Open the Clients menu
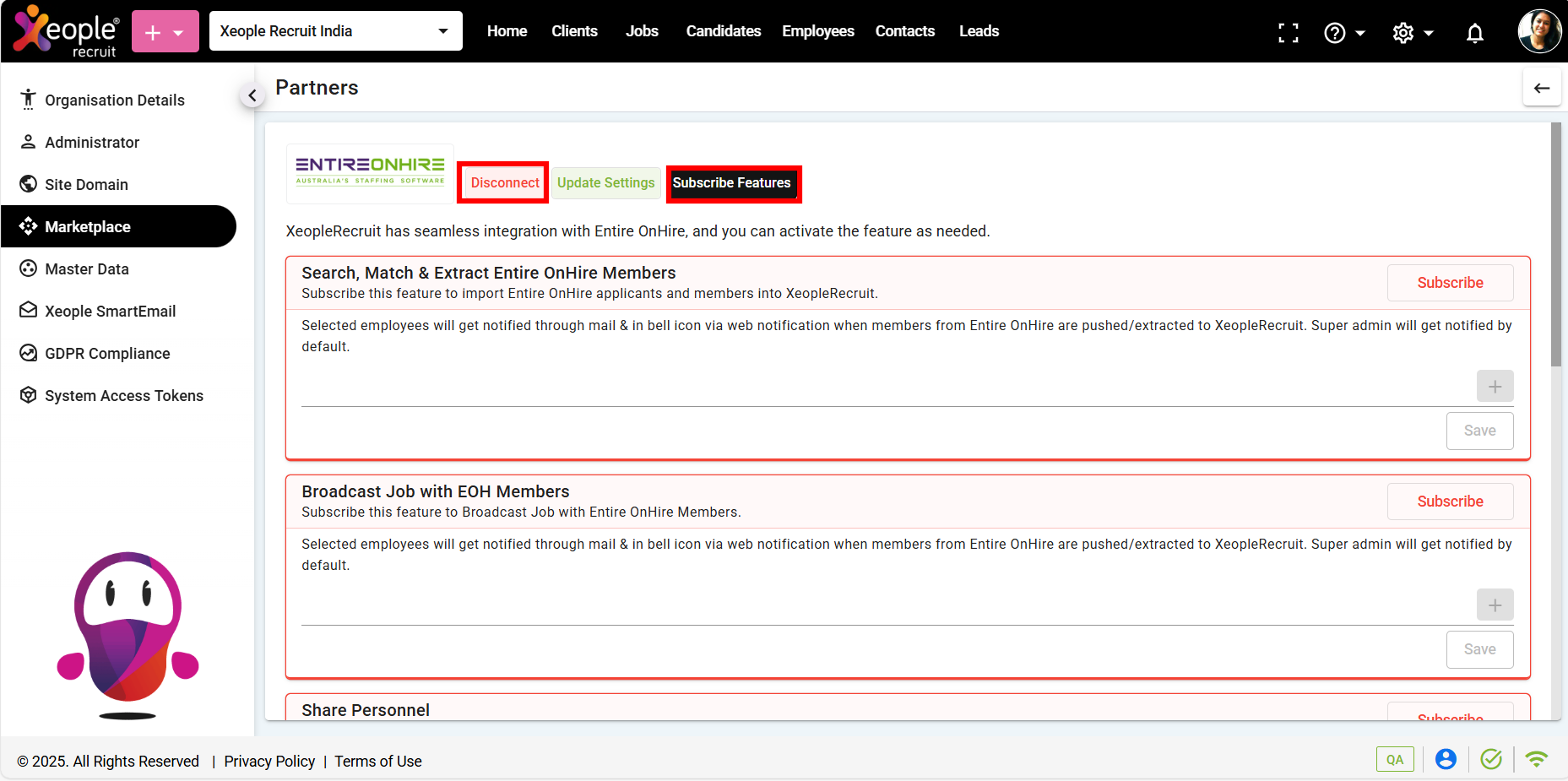1568x781 pixels. [574, 31]
